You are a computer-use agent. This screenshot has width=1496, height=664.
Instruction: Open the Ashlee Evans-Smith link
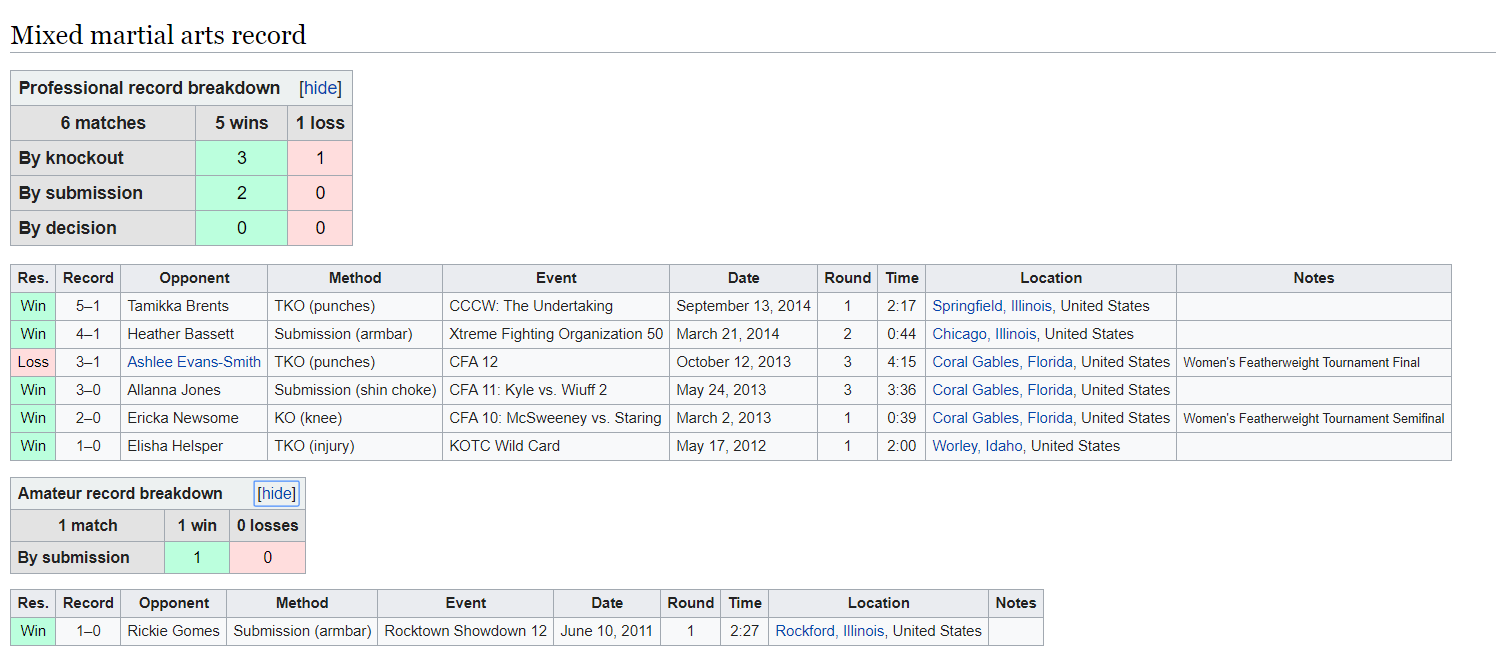(194, 362)
